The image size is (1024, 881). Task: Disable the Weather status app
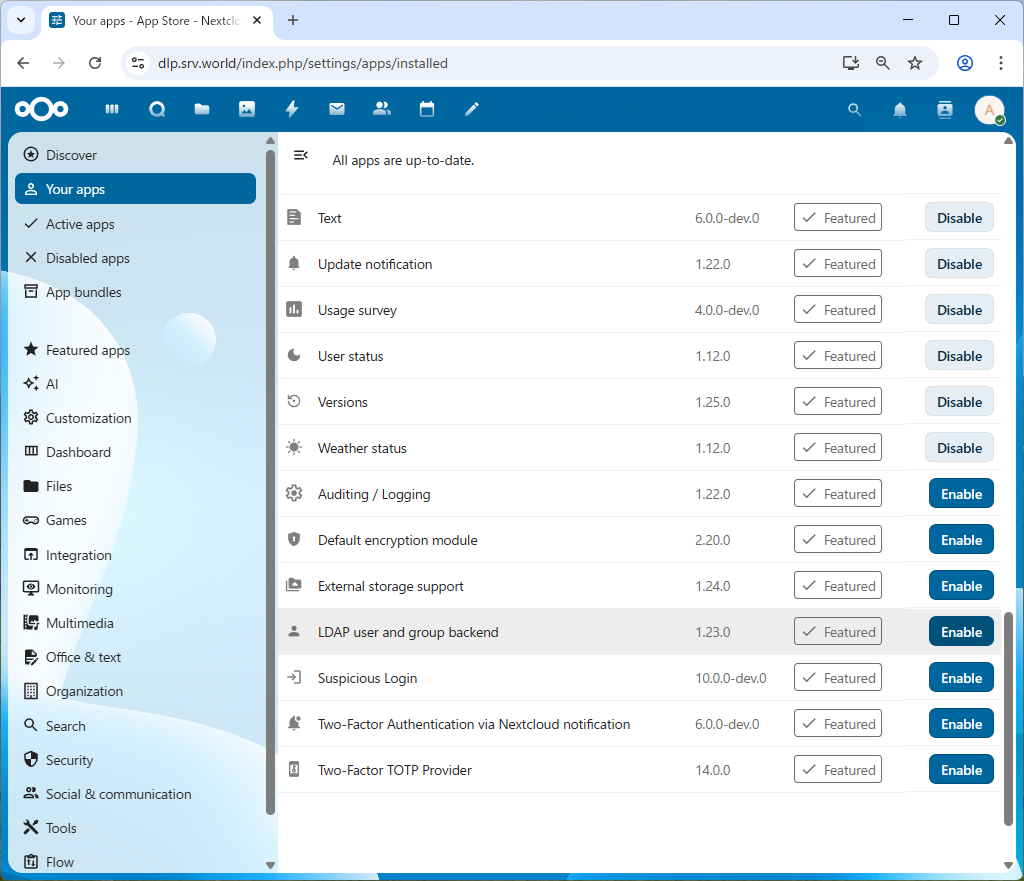[x=958, y=447]
